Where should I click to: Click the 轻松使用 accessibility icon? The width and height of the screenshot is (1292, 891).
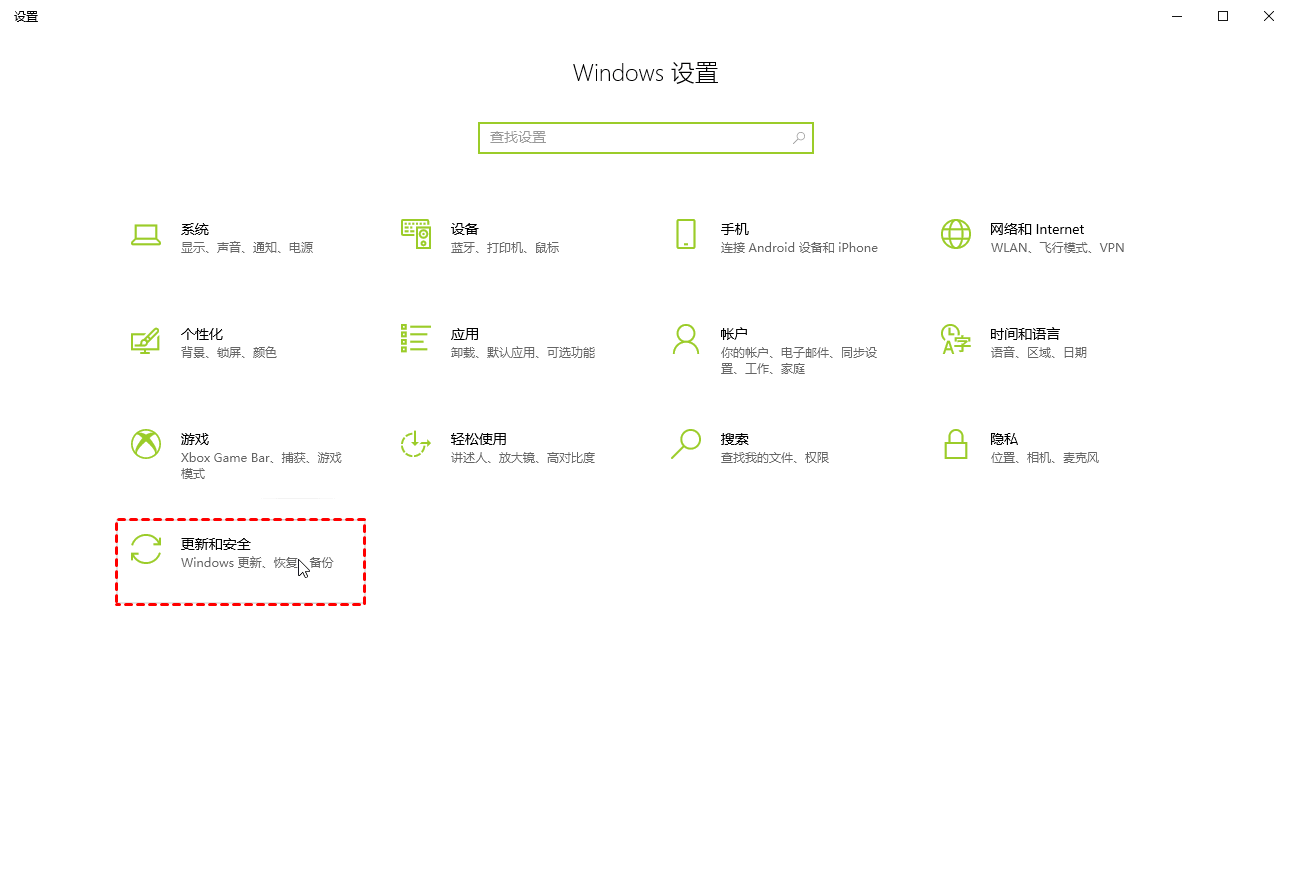416,444
